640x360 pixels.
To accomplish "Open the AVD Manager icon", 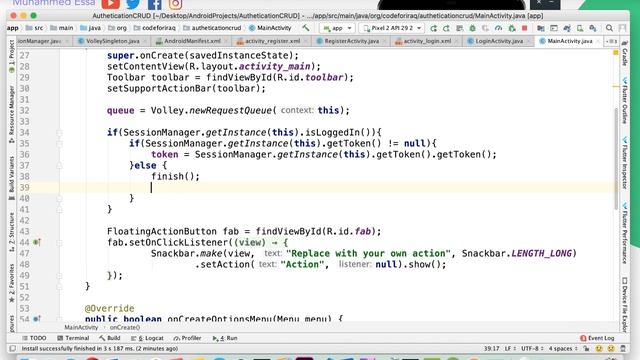I will point(580,28).
